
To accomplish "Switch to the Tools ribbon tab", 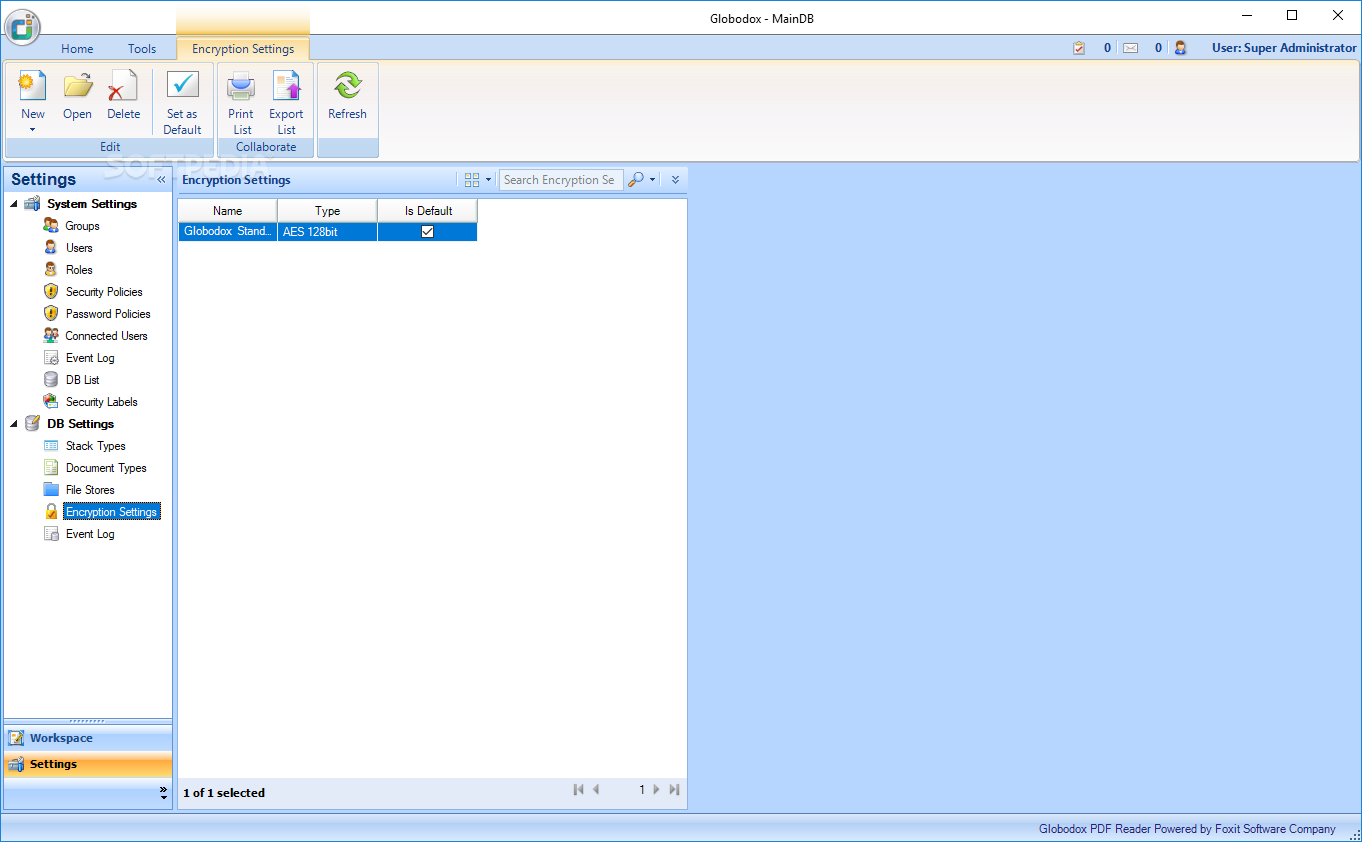I will pos(142,49).
